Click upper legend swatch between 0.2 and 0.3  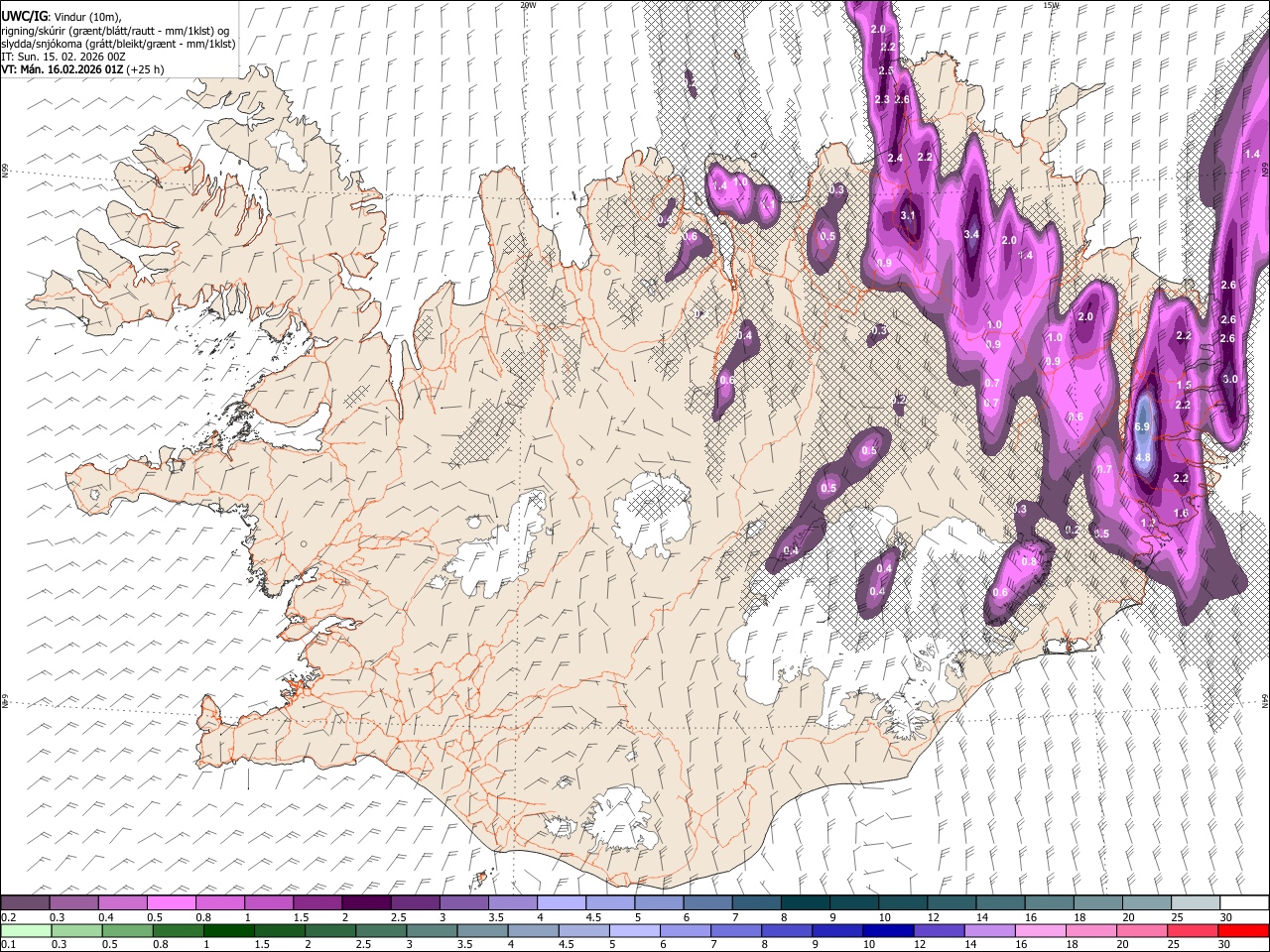pyautogui.click(x=25, y=902)
